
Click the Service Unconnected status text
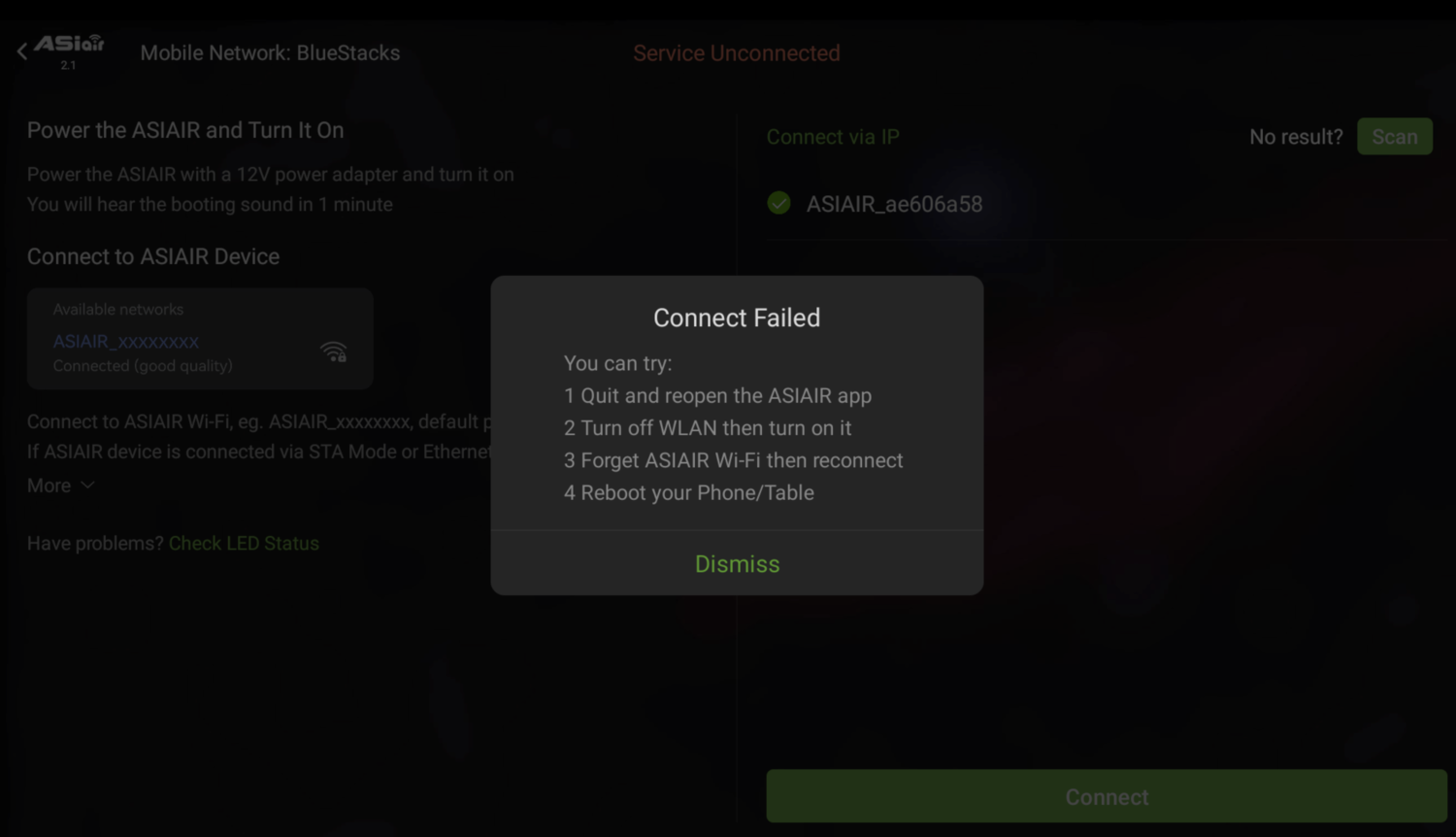(x=736, y=53)
